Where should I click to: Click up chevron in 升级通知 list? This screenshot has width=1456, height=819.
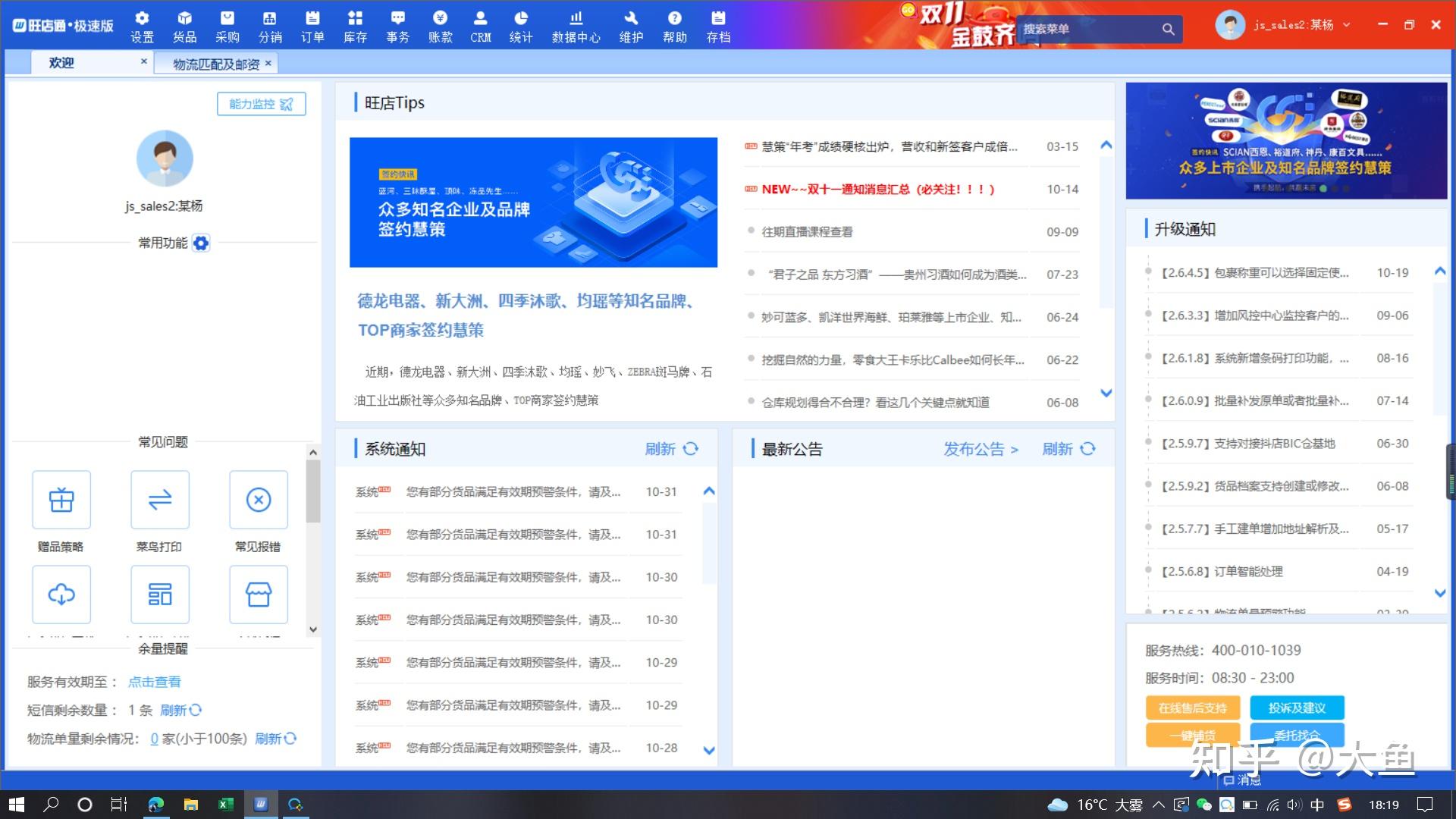coord(1440,271)
